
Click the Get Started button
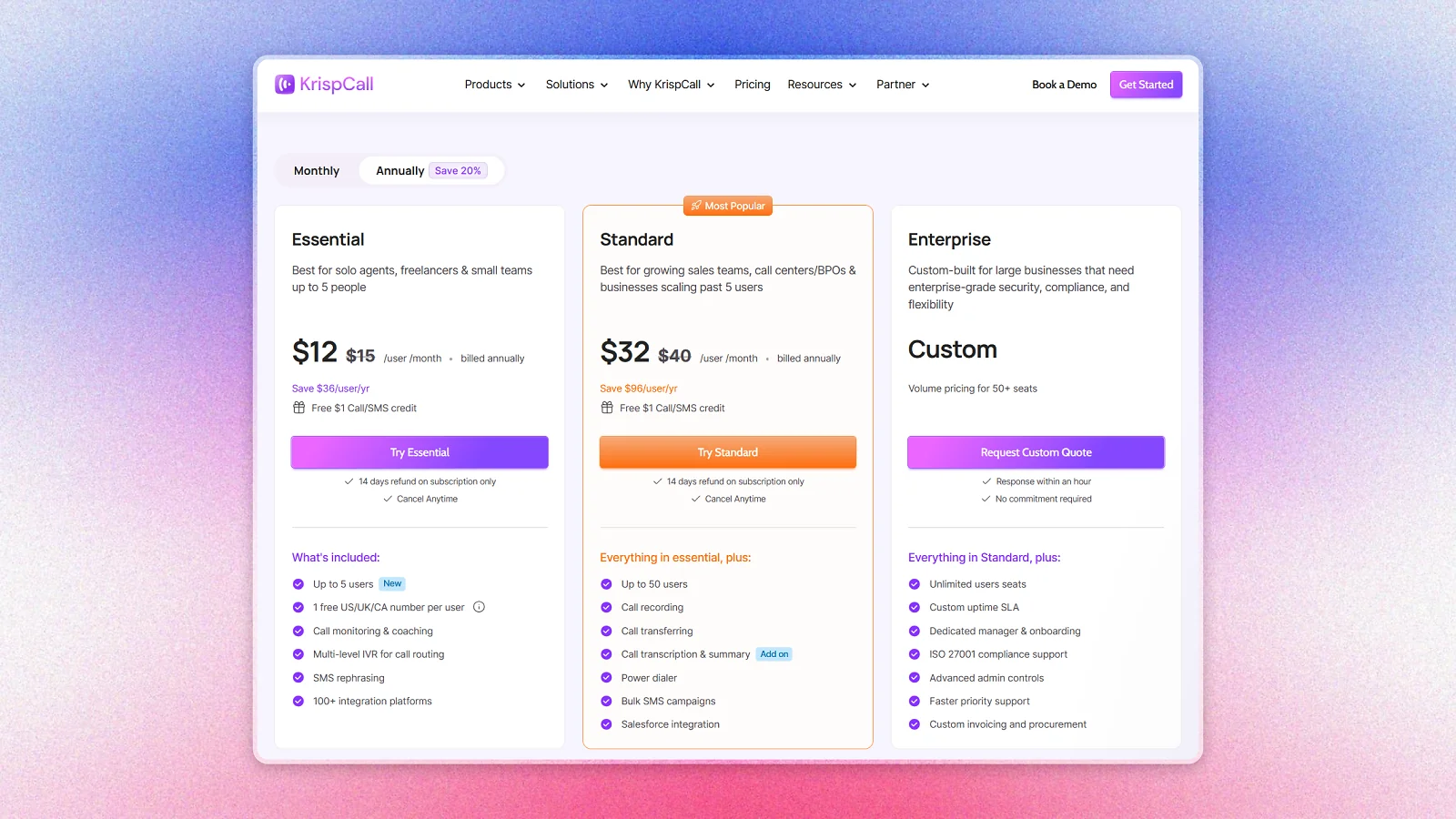tap(1146, 85)
